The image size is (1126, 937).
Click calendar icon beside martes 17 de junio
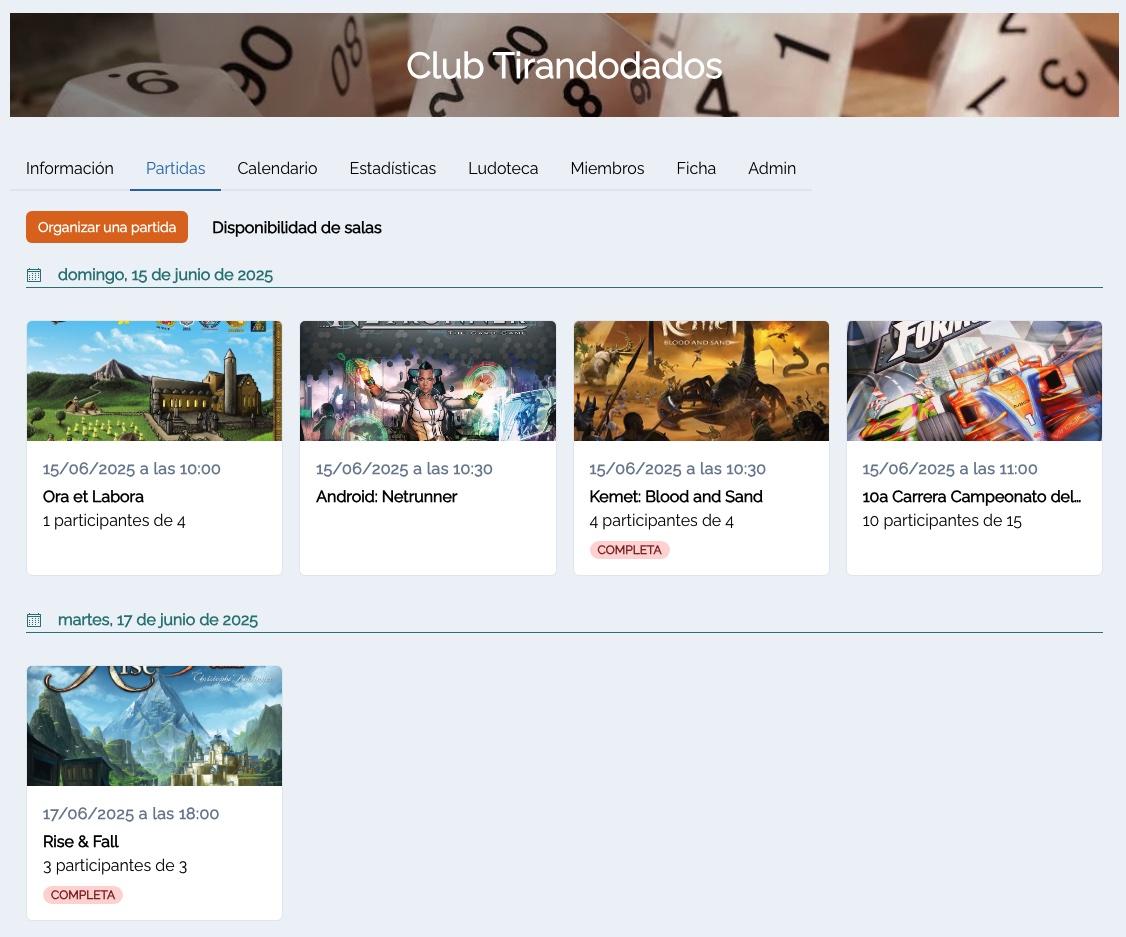tap(34, 620)
